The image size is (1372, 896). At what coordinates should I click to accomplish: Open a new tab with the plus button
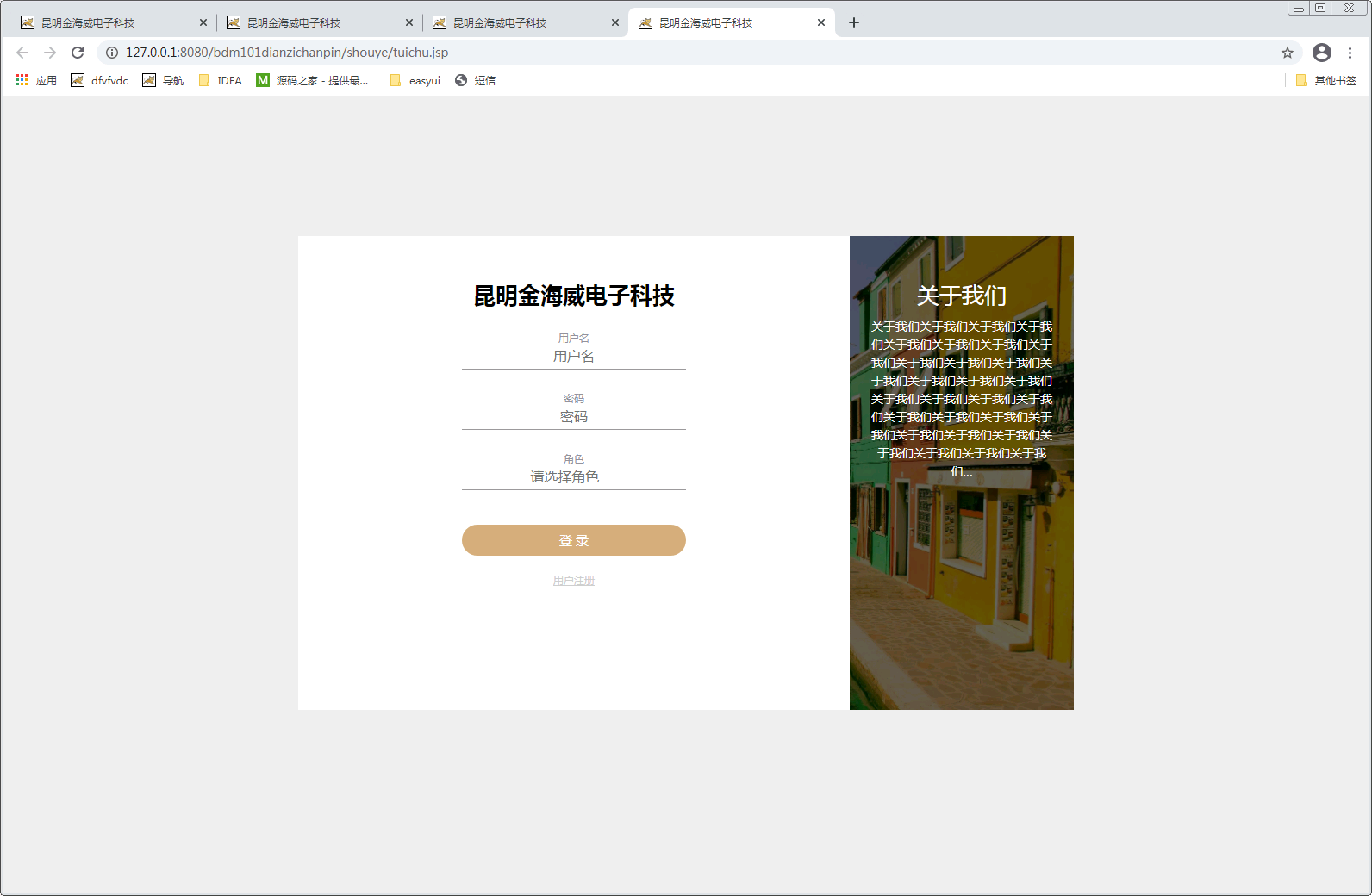click(854, 22)
